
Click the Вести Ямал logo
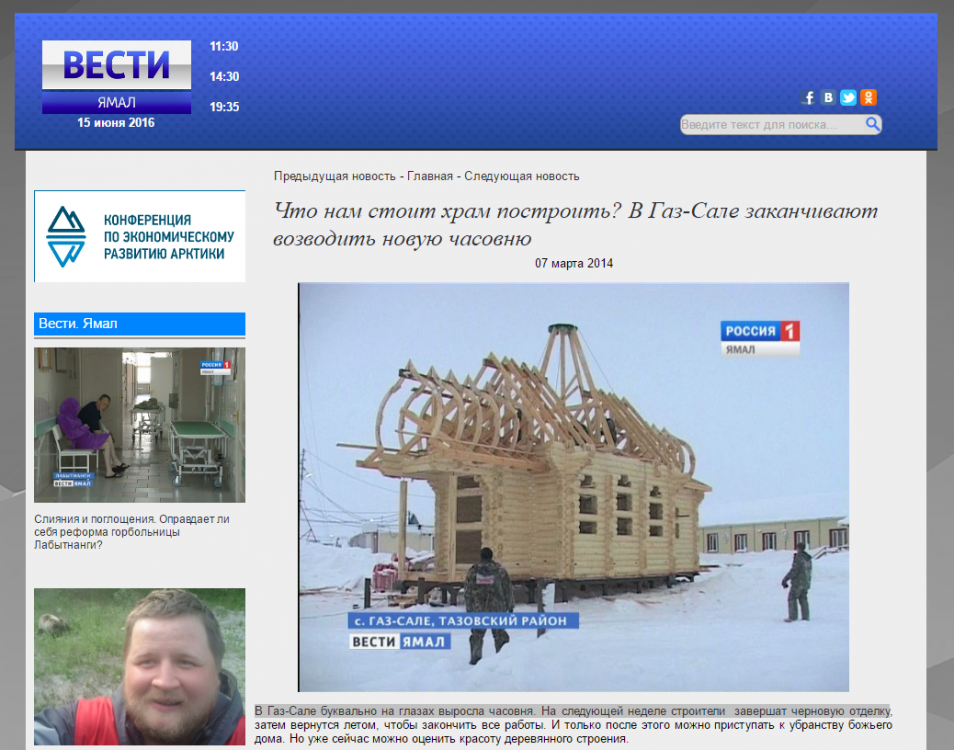[116, 77]
